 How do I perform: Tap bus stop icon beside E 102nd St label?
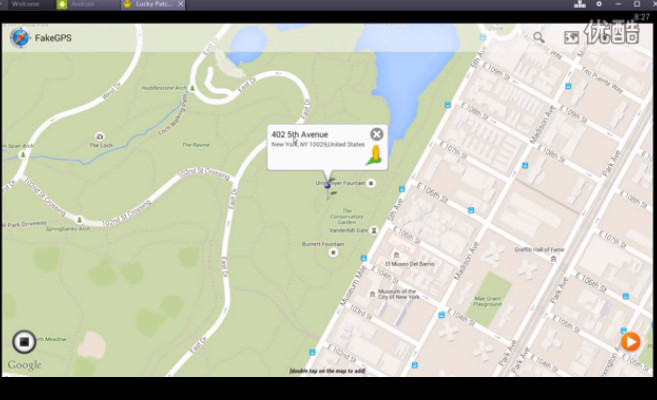tap(312, 352)
